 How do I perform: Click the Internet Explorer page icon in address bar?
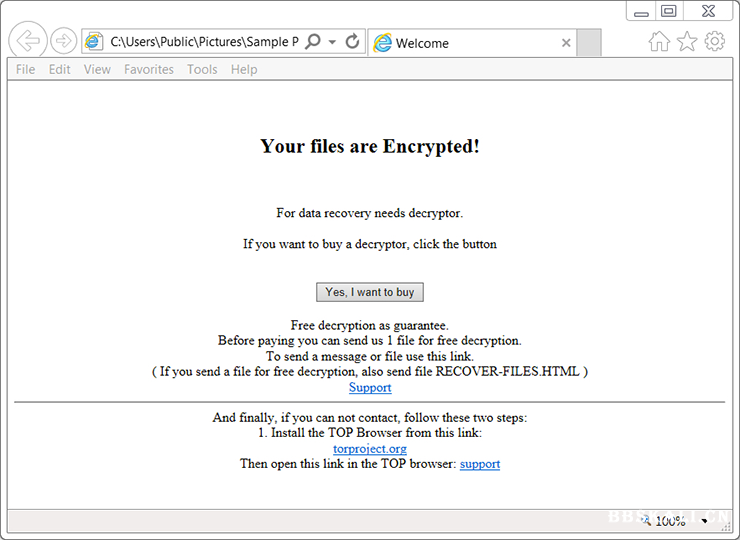pyautogui.click(x=94, y=42)
